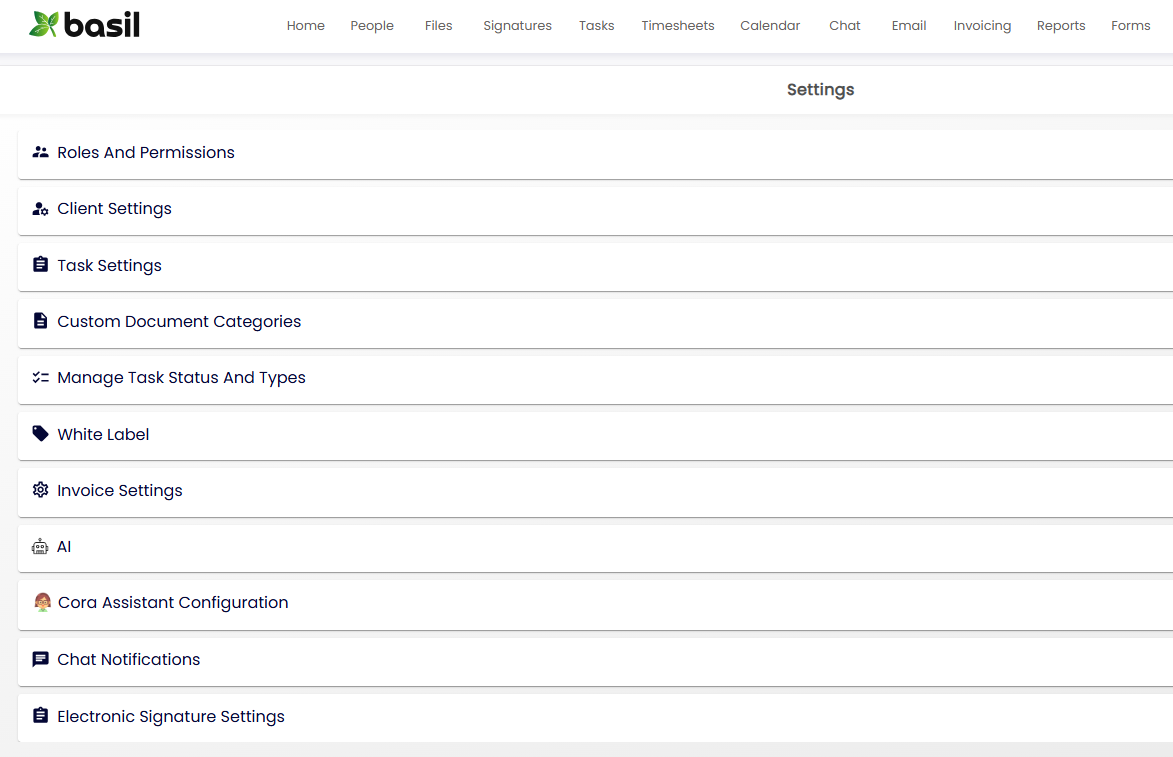The height and width of the screenshot is (757, 1173).
Task: Expand the Chat Notifications settings row
Action: tap(129, 660)
